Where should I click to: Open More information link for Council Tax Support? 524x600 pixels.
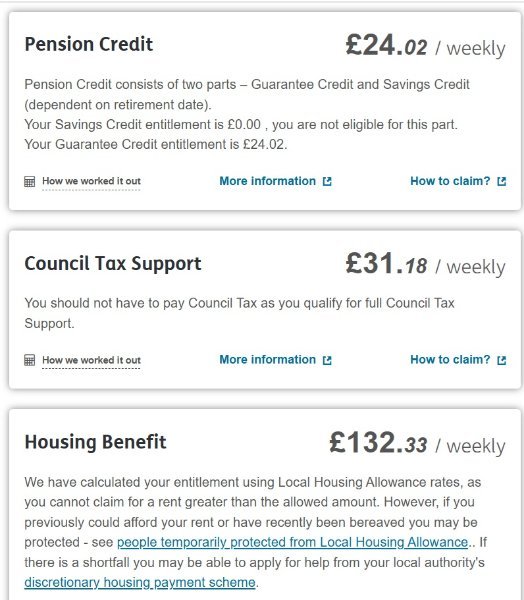[x=268, y=360]
